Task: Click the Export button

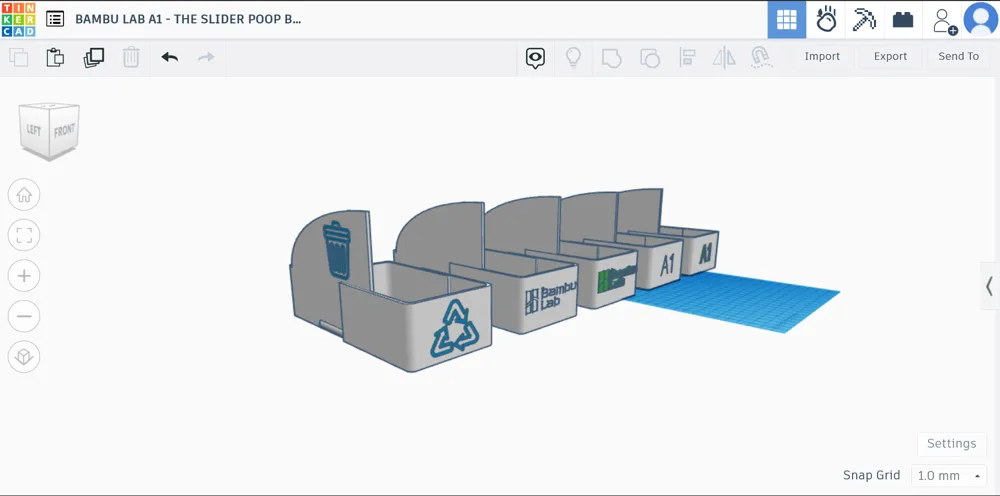Action: coord(890,57)
